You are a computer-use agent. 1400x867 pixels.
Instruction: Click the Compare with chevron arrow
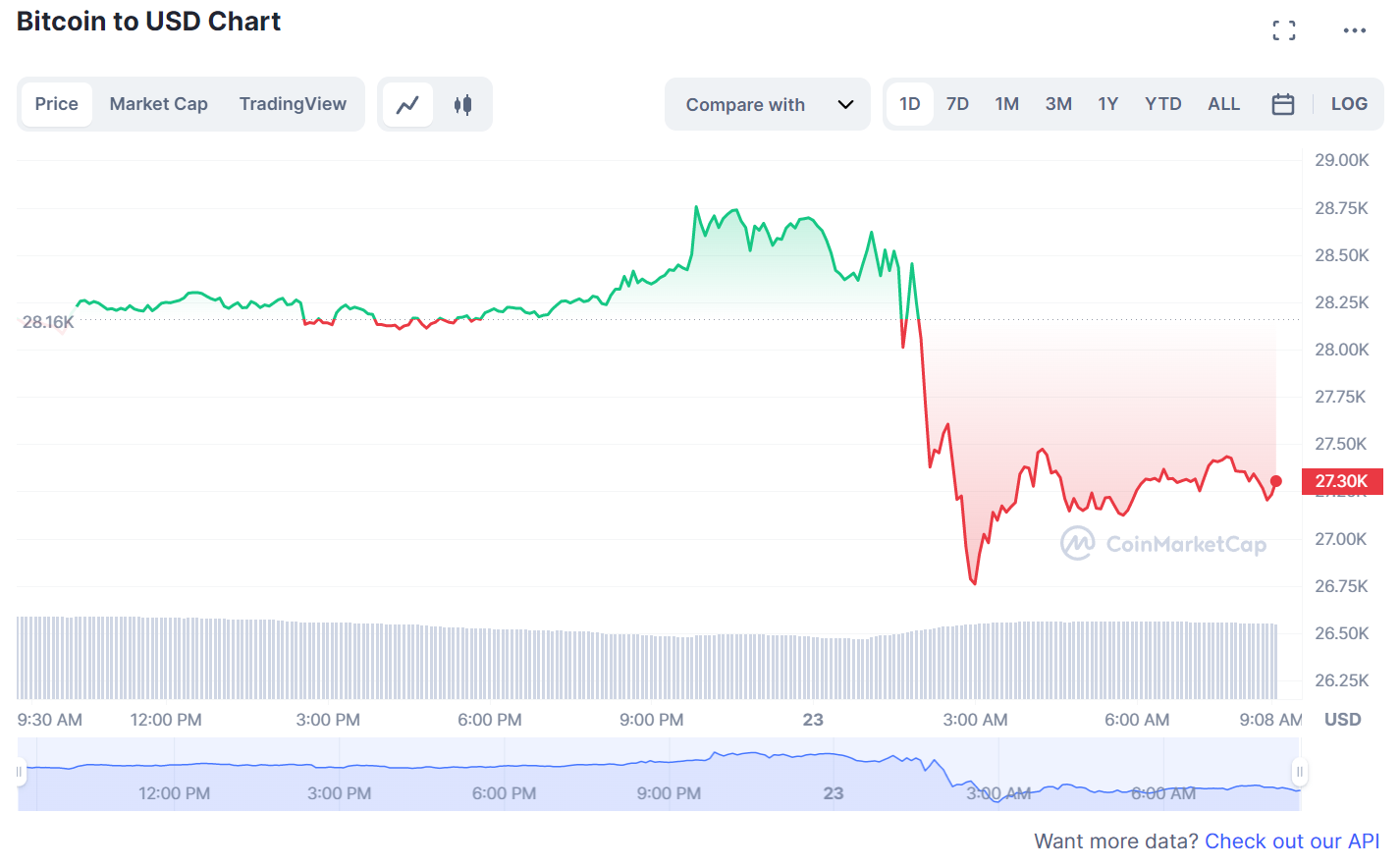(x=845, y=104)
